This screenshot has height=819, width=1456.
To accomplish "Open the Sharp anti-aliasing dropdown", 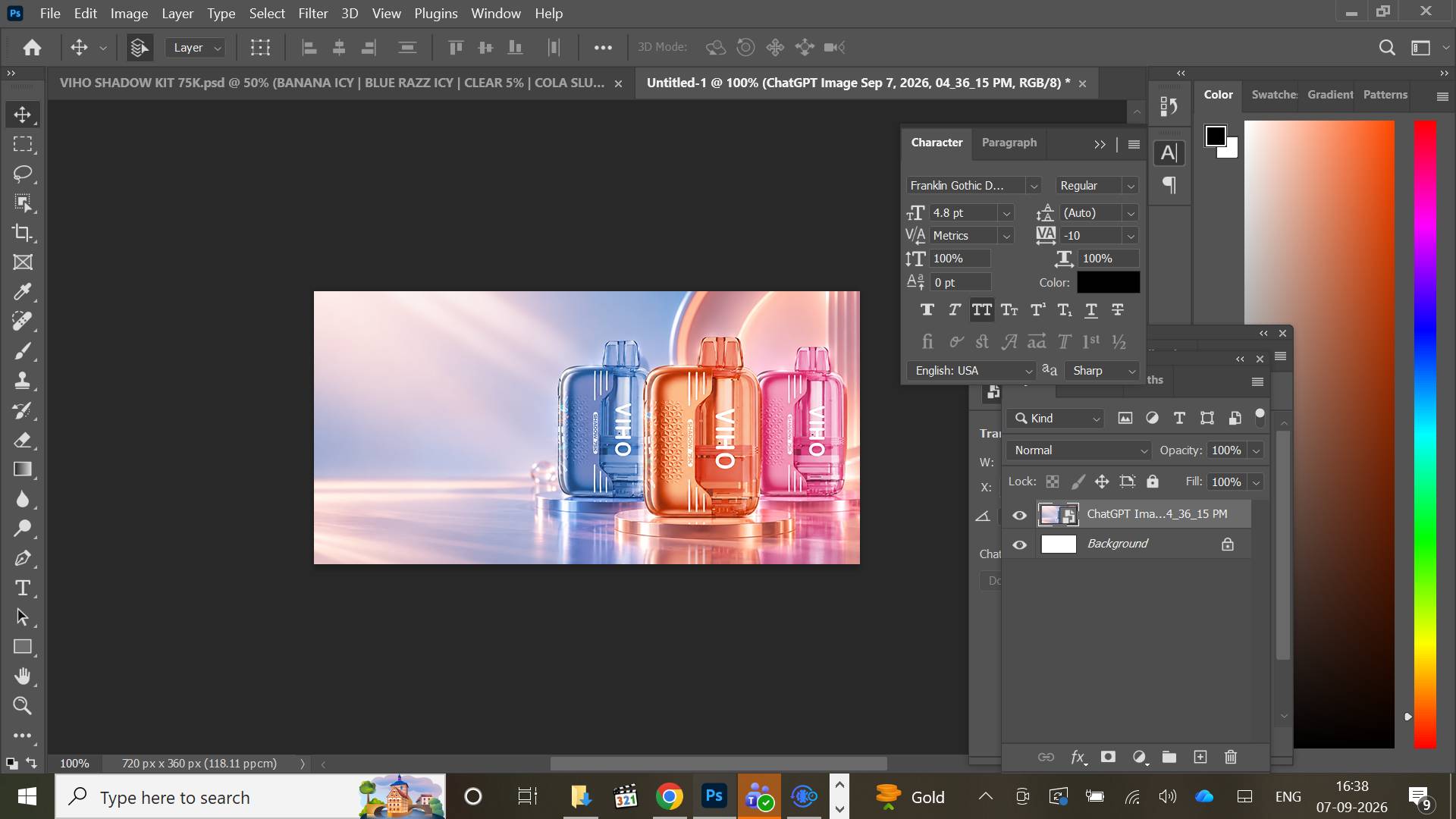I will tap(1103, 371).
